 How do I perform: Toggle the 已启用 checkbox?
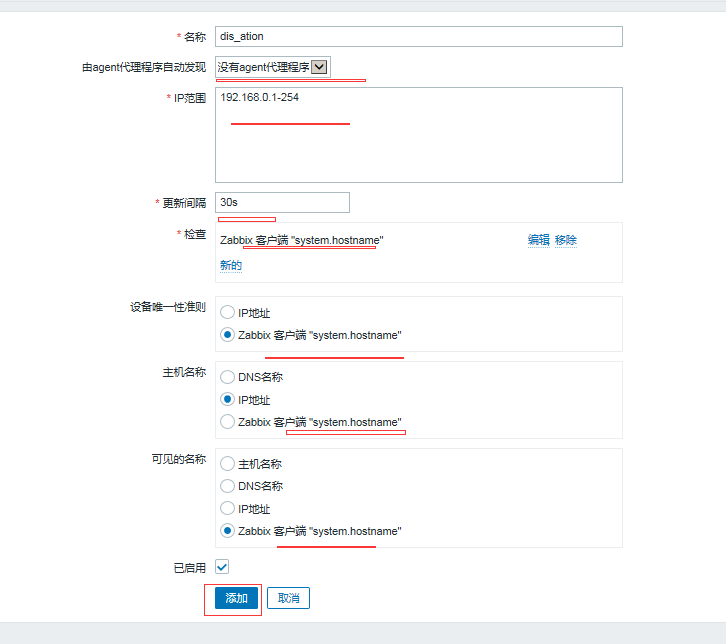pos(222,567)
